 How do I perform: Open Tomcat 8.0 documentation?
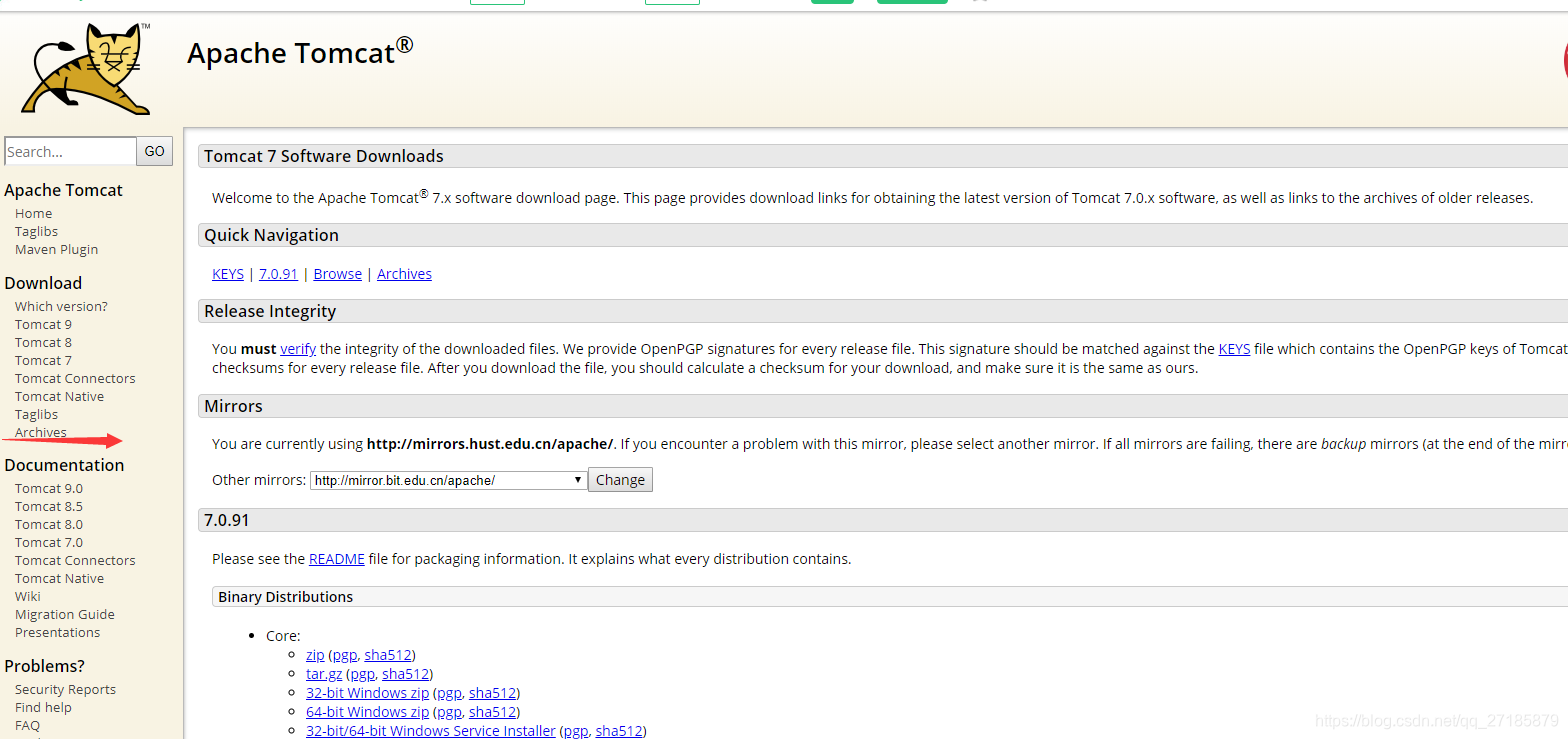49,524
